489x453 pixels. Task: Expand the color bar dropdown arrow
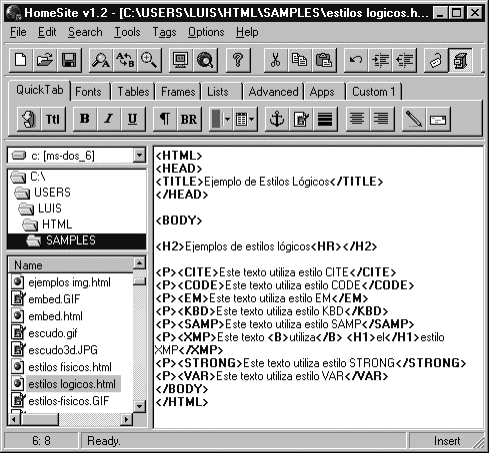pyautogui.click(x=227, y=119)
